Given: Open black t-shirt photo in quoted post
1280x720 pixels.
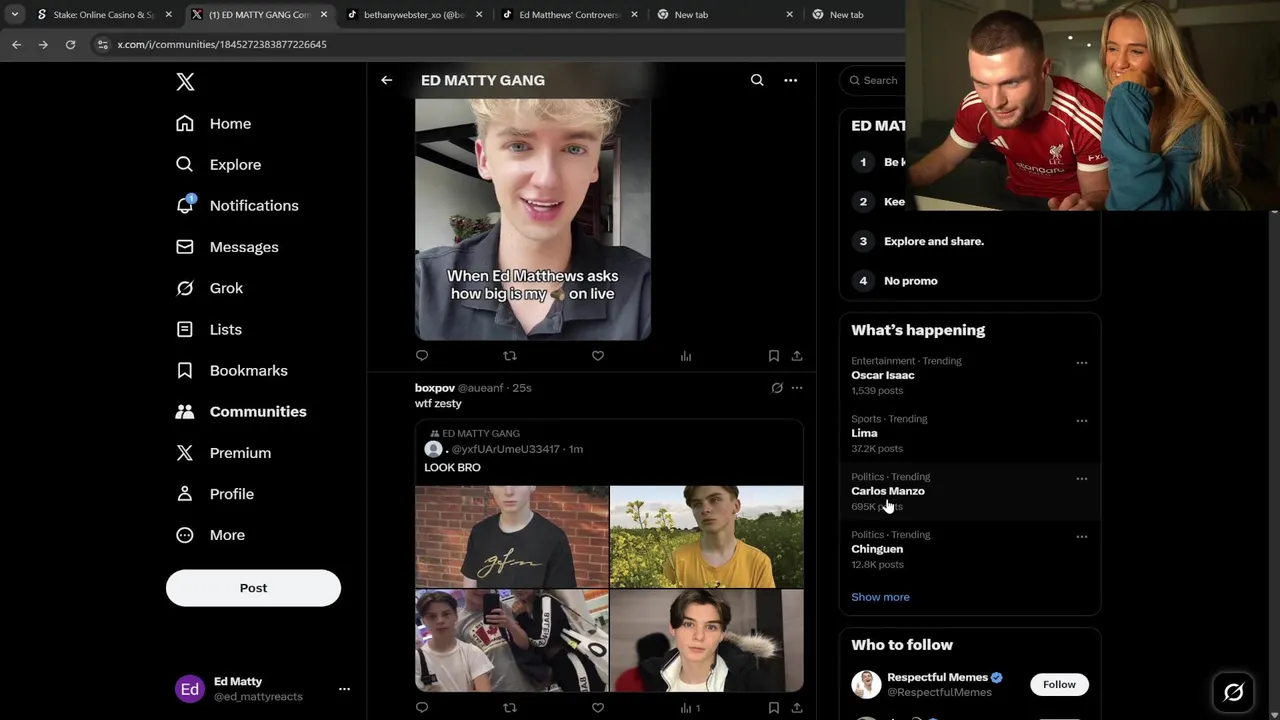Looking at the screenshot, I should pos(512,537).
